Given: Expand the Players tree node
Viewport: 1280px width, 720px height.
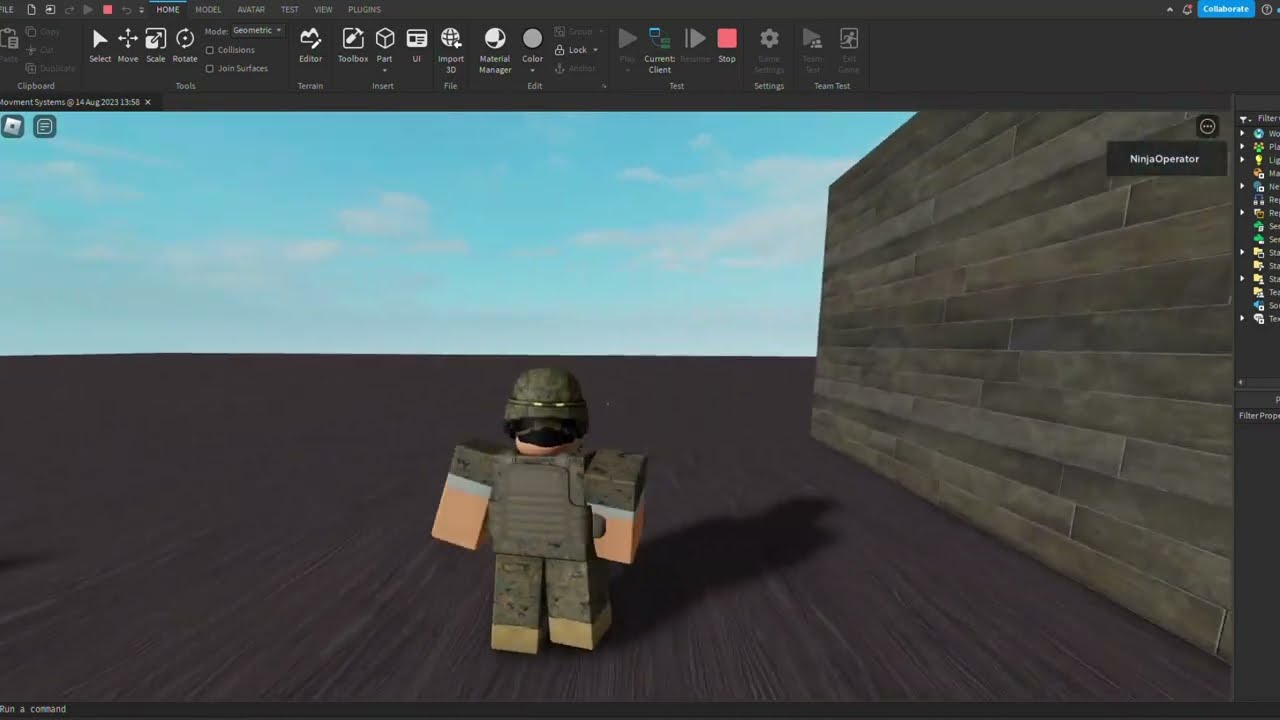Looking at the screenshot, I should [1243, 147].
